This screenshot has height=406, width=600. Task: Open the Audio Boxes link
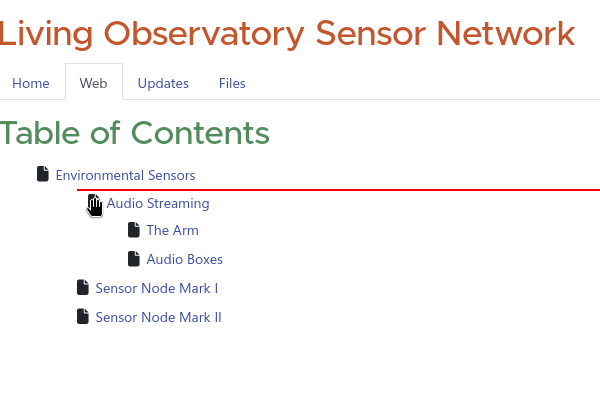tap(184, 259)
